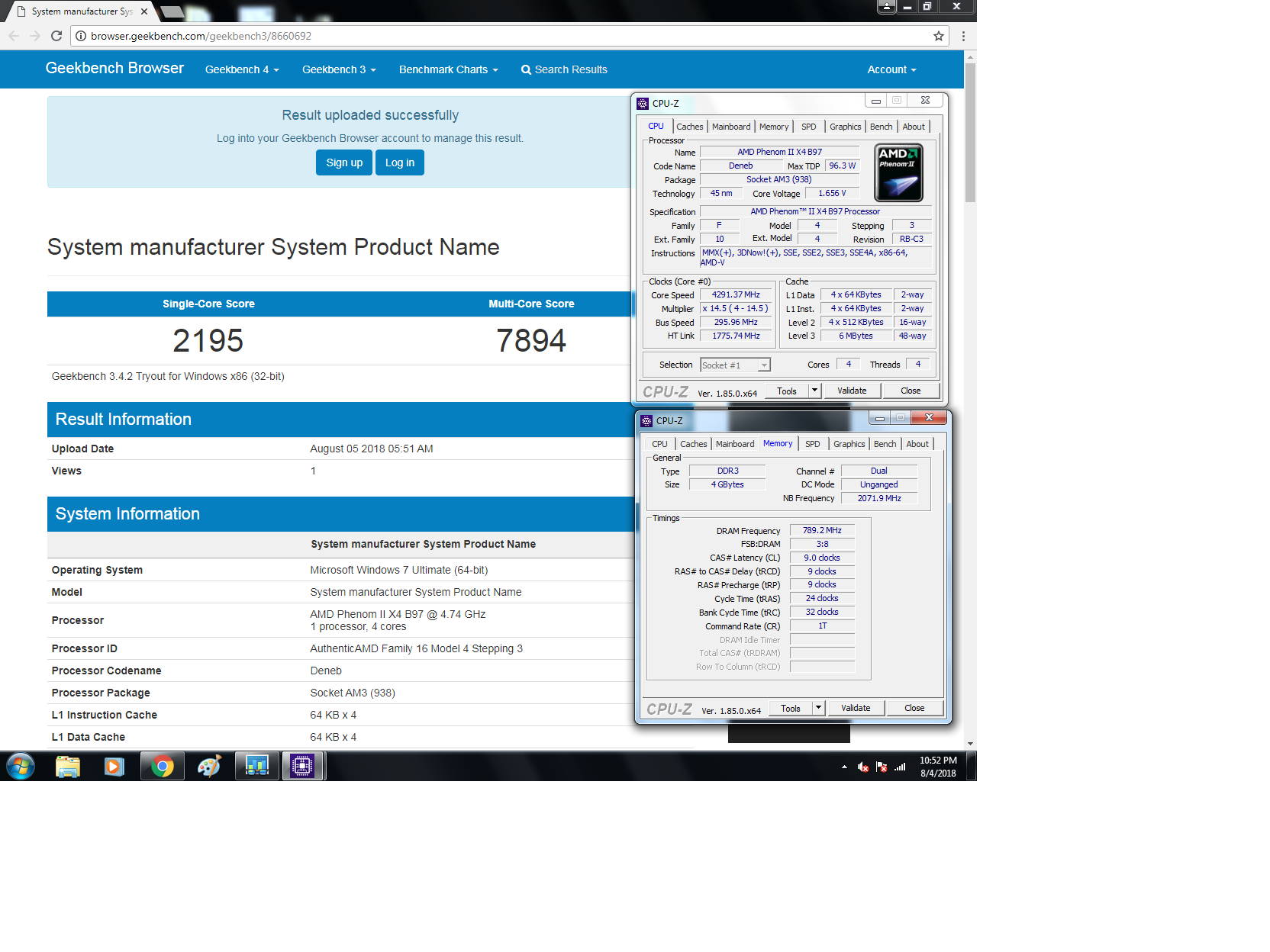
Task: Click Tools button in lower CPU-Z window
Action: [791, 708]
